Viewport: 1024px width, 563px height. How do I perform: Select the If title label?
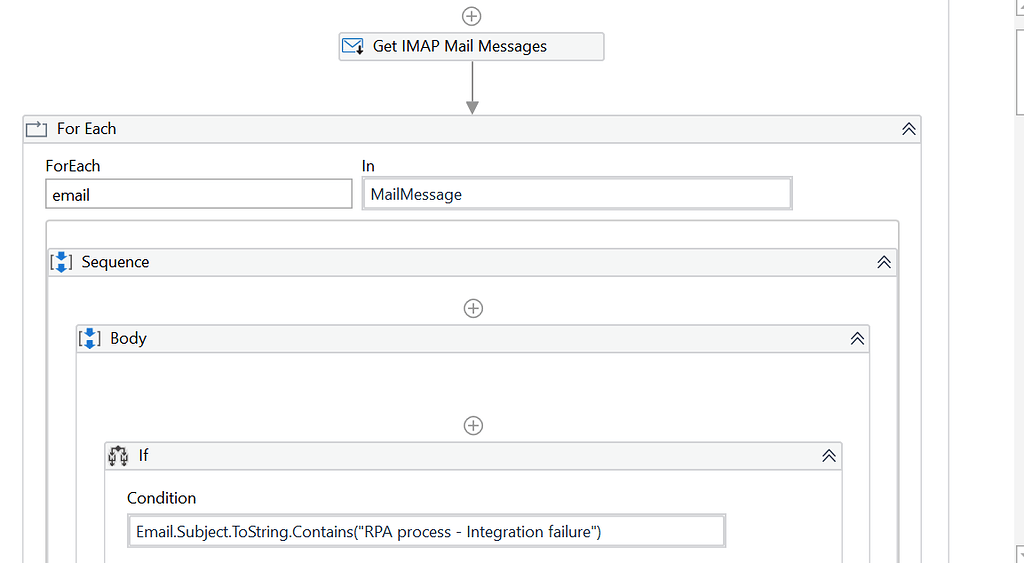(143, 456)
